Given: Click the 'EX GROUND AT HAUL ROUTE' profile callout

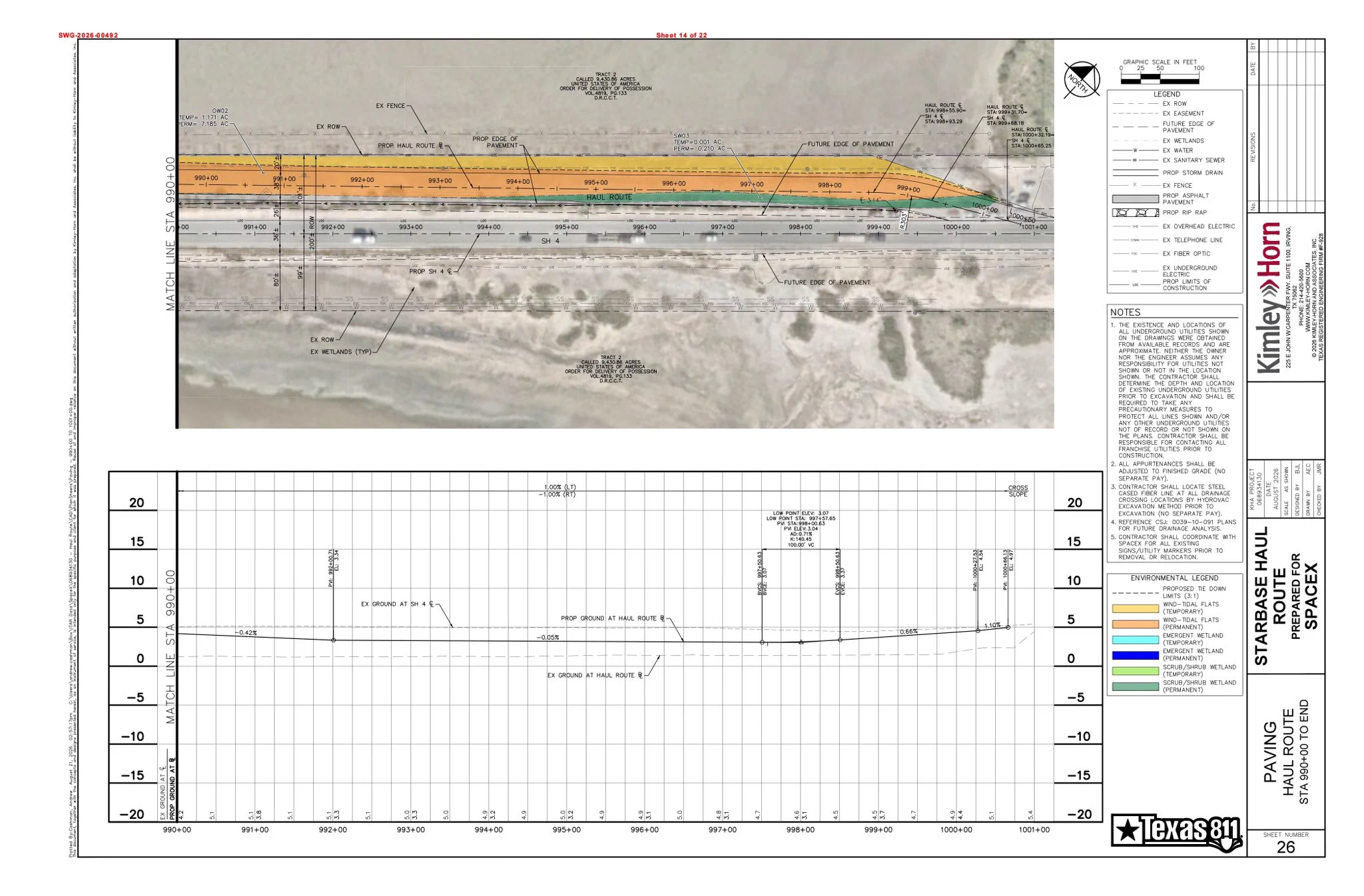Looking at the screenshot, I should (x=595, y=675).
